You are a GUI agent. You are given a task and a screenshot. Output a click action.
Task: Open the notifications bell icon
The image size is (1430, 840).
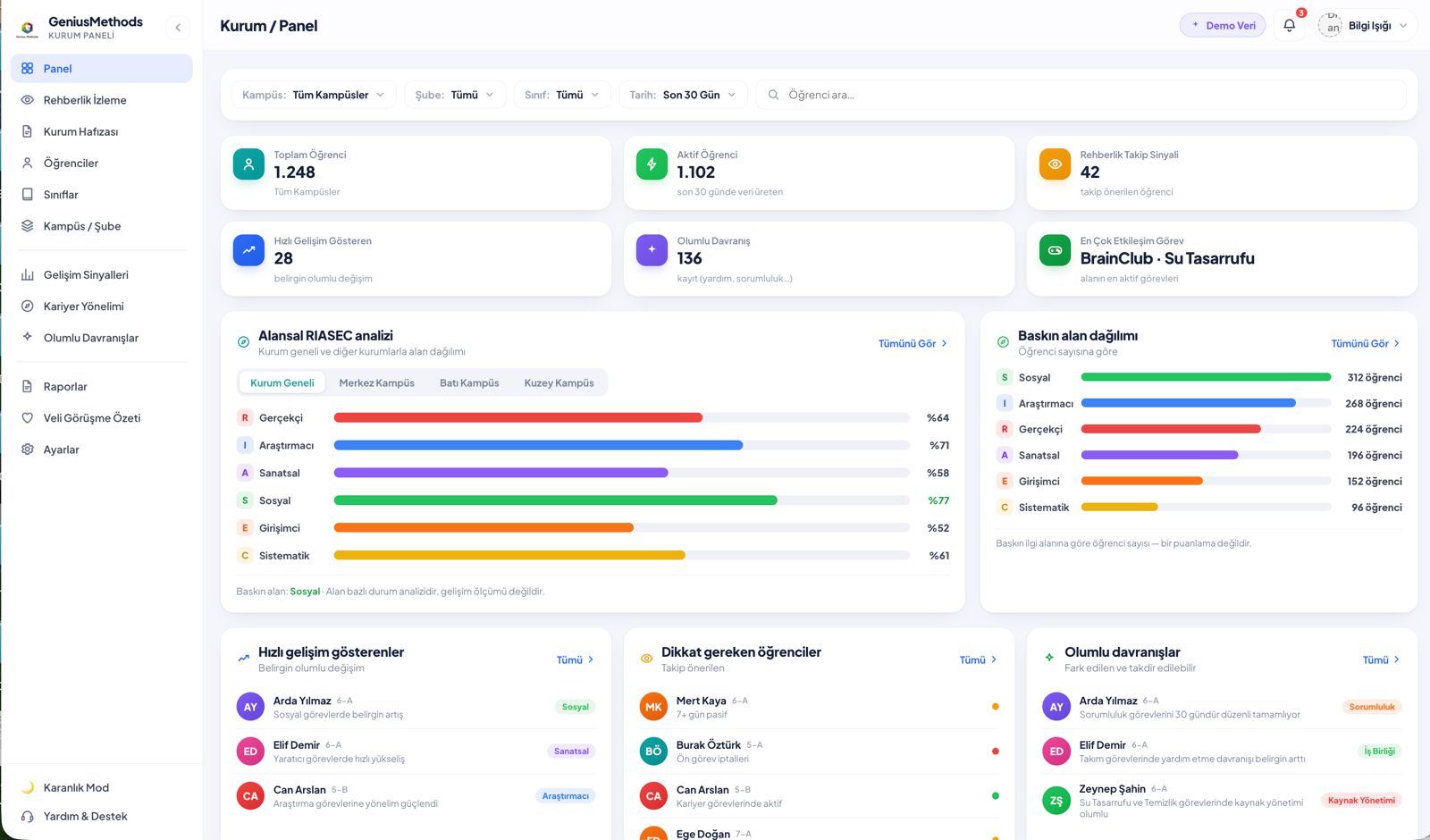[1289, 26]
